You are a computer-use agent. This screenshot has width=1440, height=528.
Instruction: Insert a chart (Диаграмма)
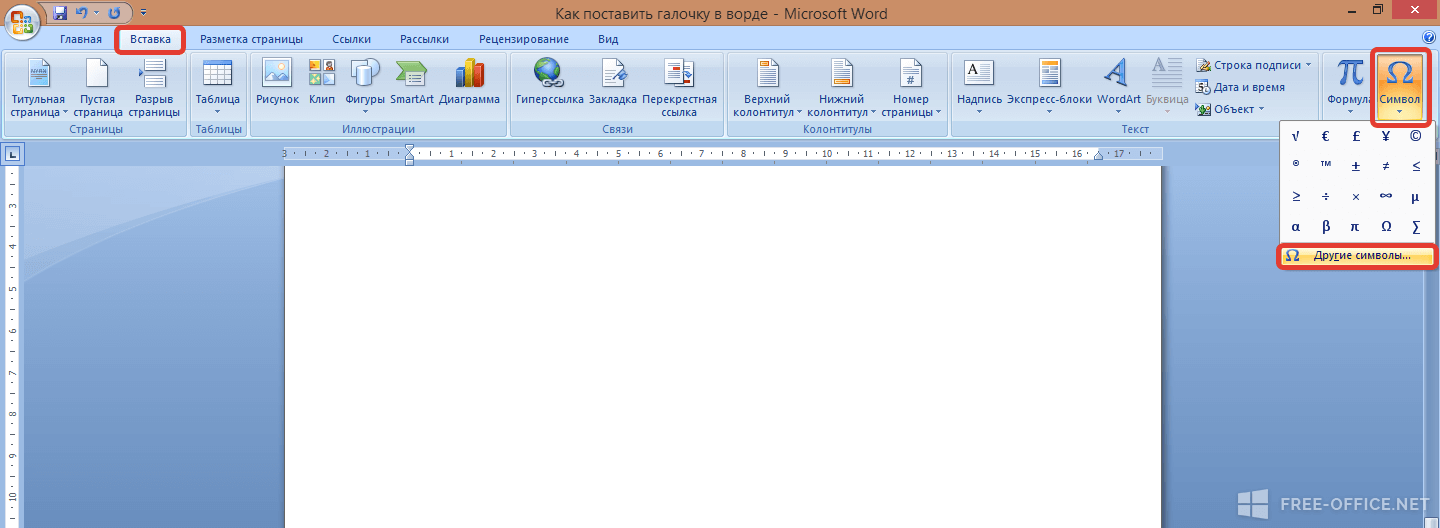[469, 82]
